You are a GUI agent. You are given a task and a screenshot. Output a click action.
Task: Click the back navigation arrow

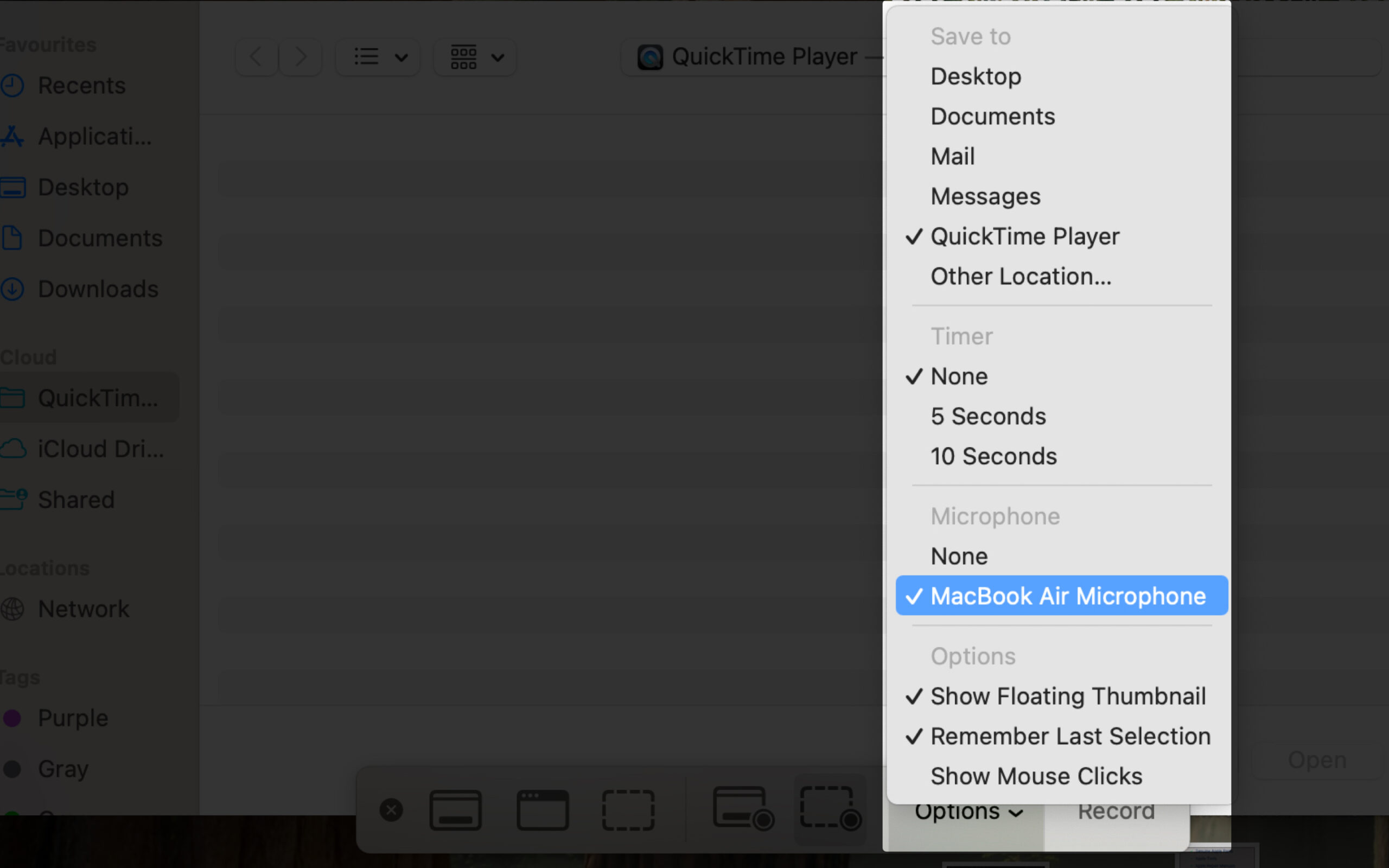click(x=255, y=56)
